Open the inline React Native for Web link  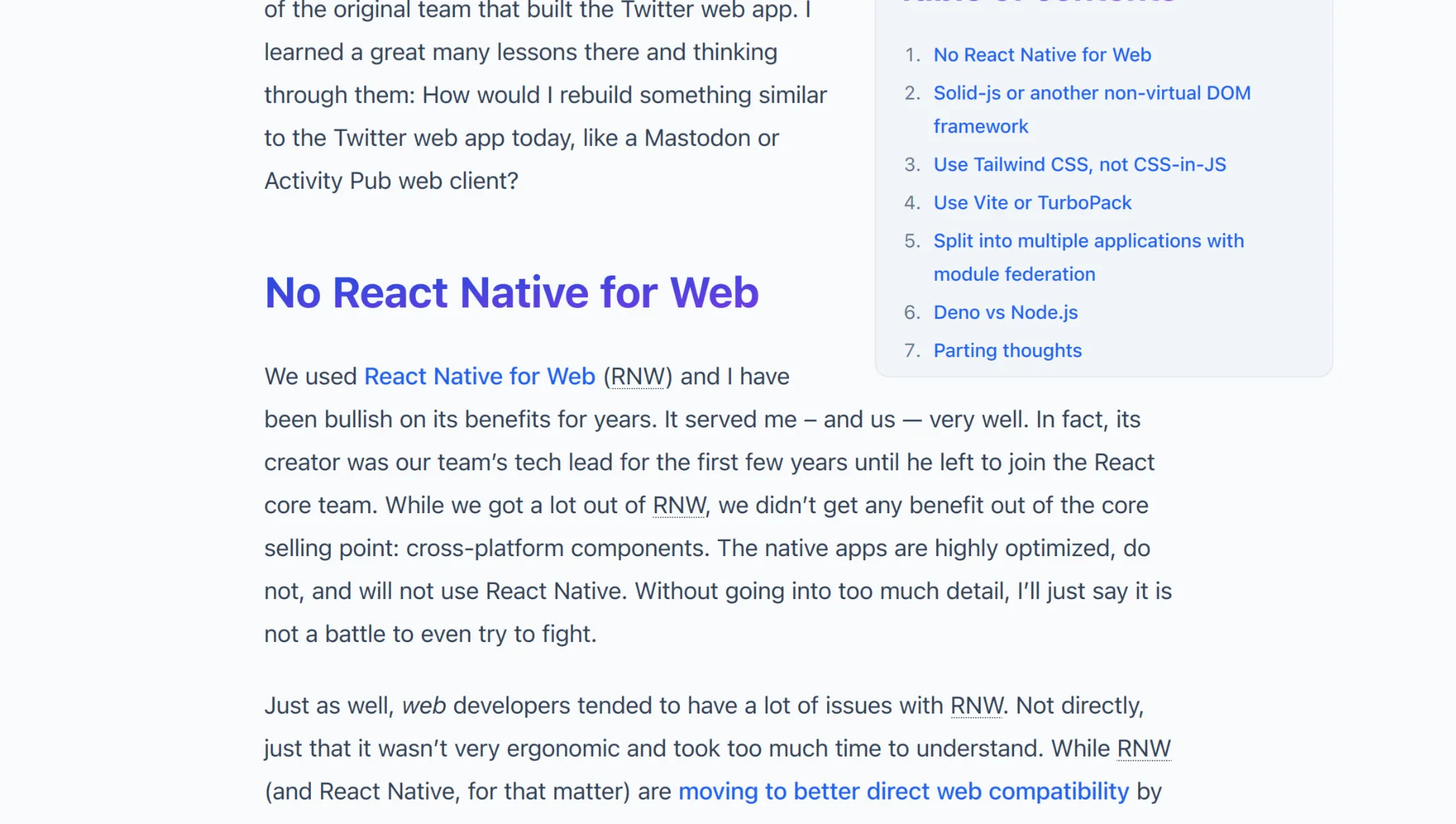(x=479, y=376)
